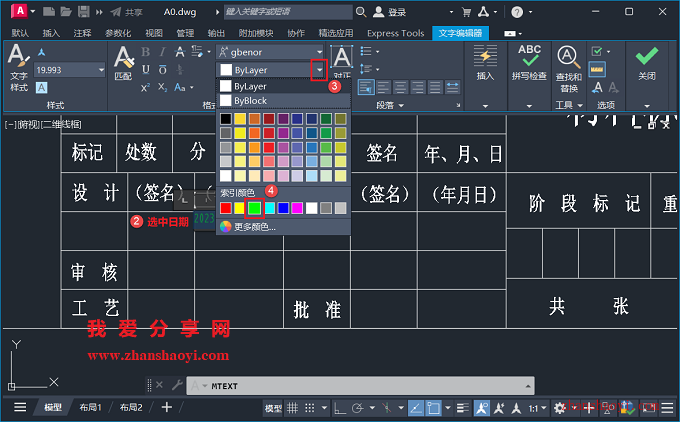Open the ByLayer text color dropdown
Viewport: 680px width, 422px height.
[x=319, y=70]
